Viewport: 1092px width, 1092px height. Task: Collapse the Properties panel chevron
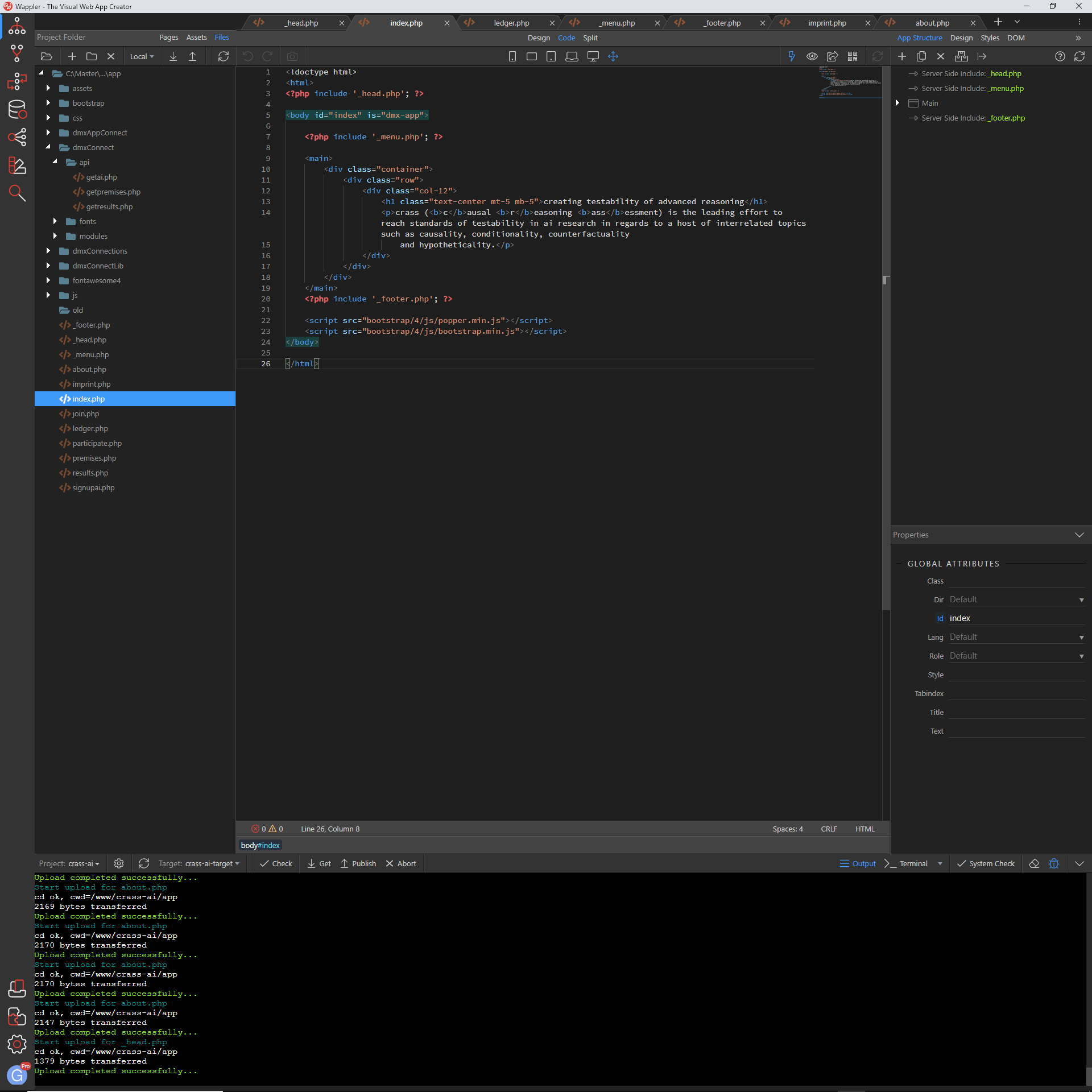point(1079,535)
